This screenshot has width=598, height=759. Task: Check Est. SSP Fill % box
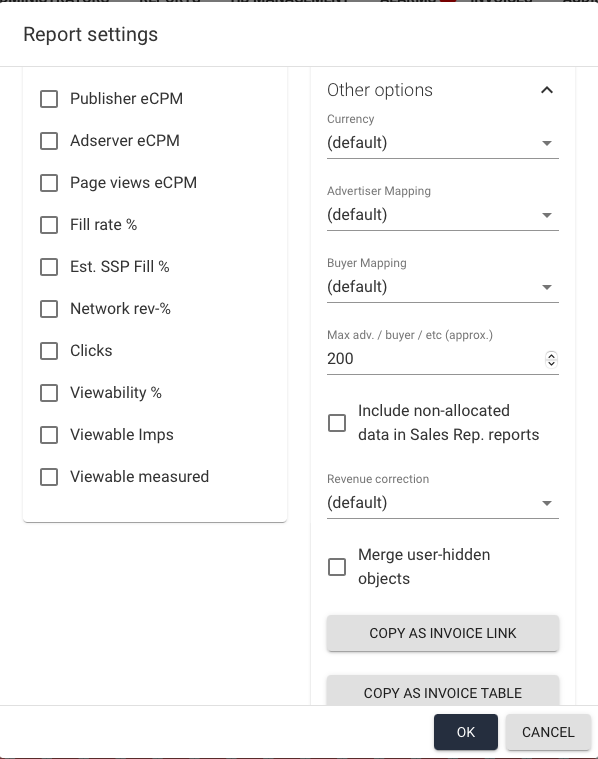(49, 267)
